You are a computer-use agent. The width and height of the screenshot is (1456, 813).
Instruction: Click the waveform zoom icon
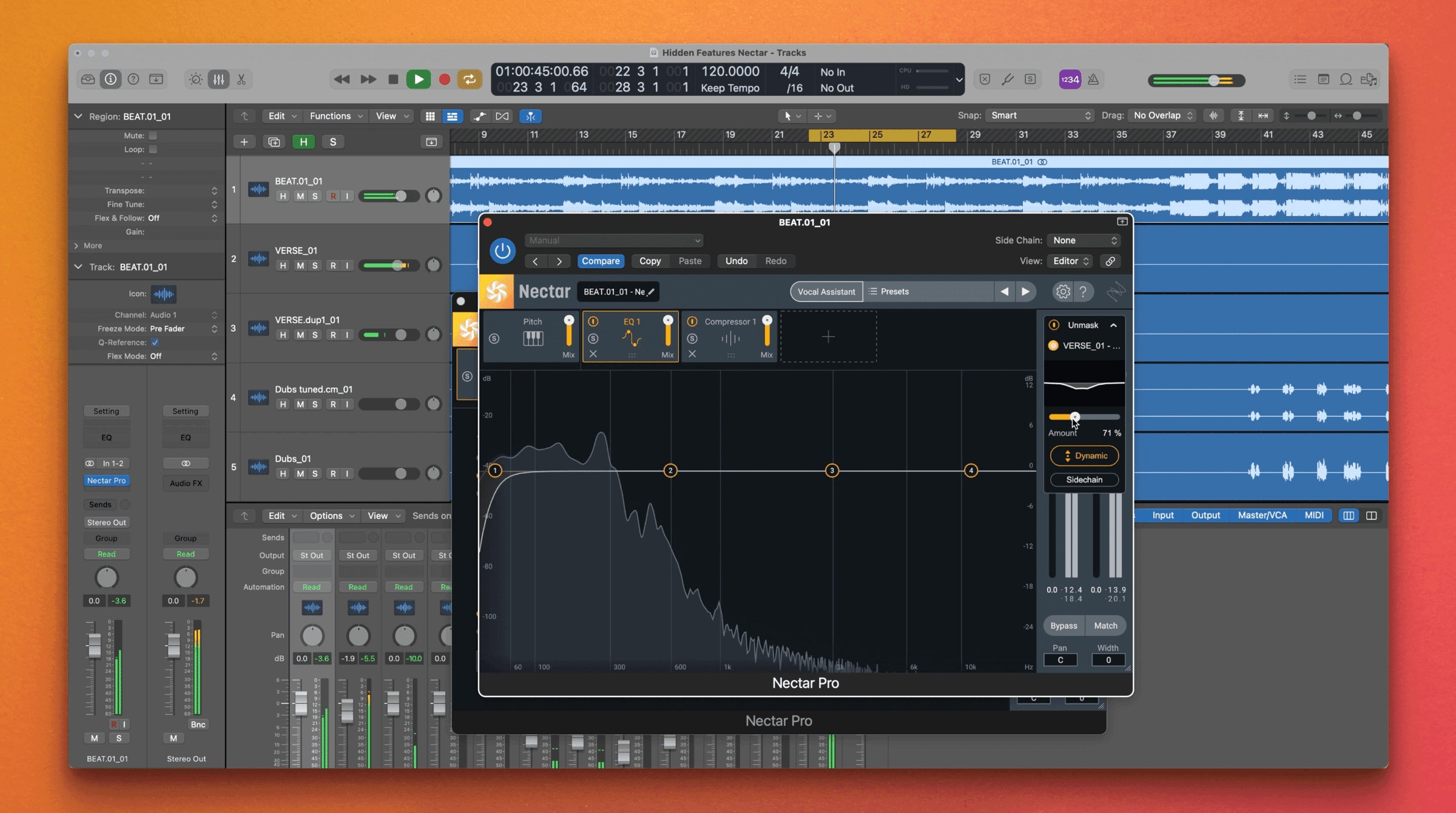tap(1214, 115)
